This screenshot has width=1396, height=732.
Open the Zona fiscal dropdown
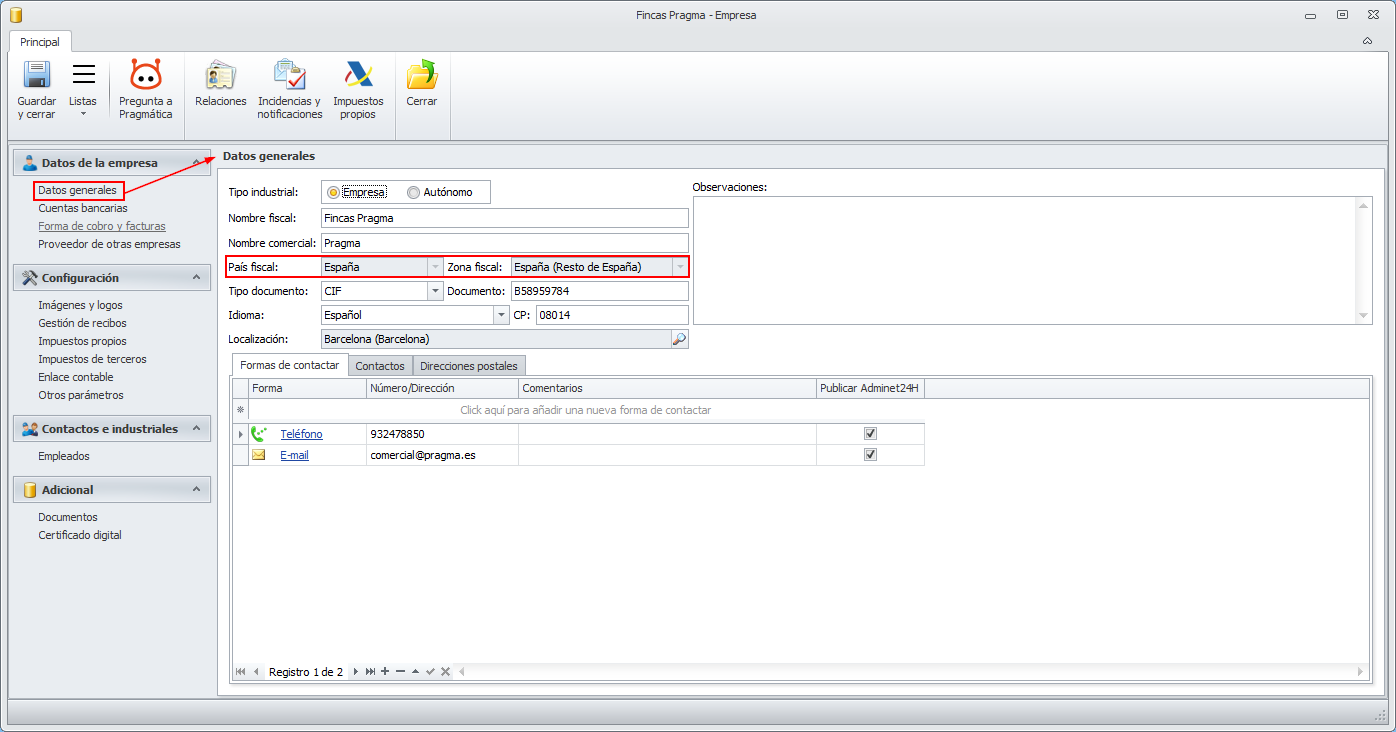(681, 267)
